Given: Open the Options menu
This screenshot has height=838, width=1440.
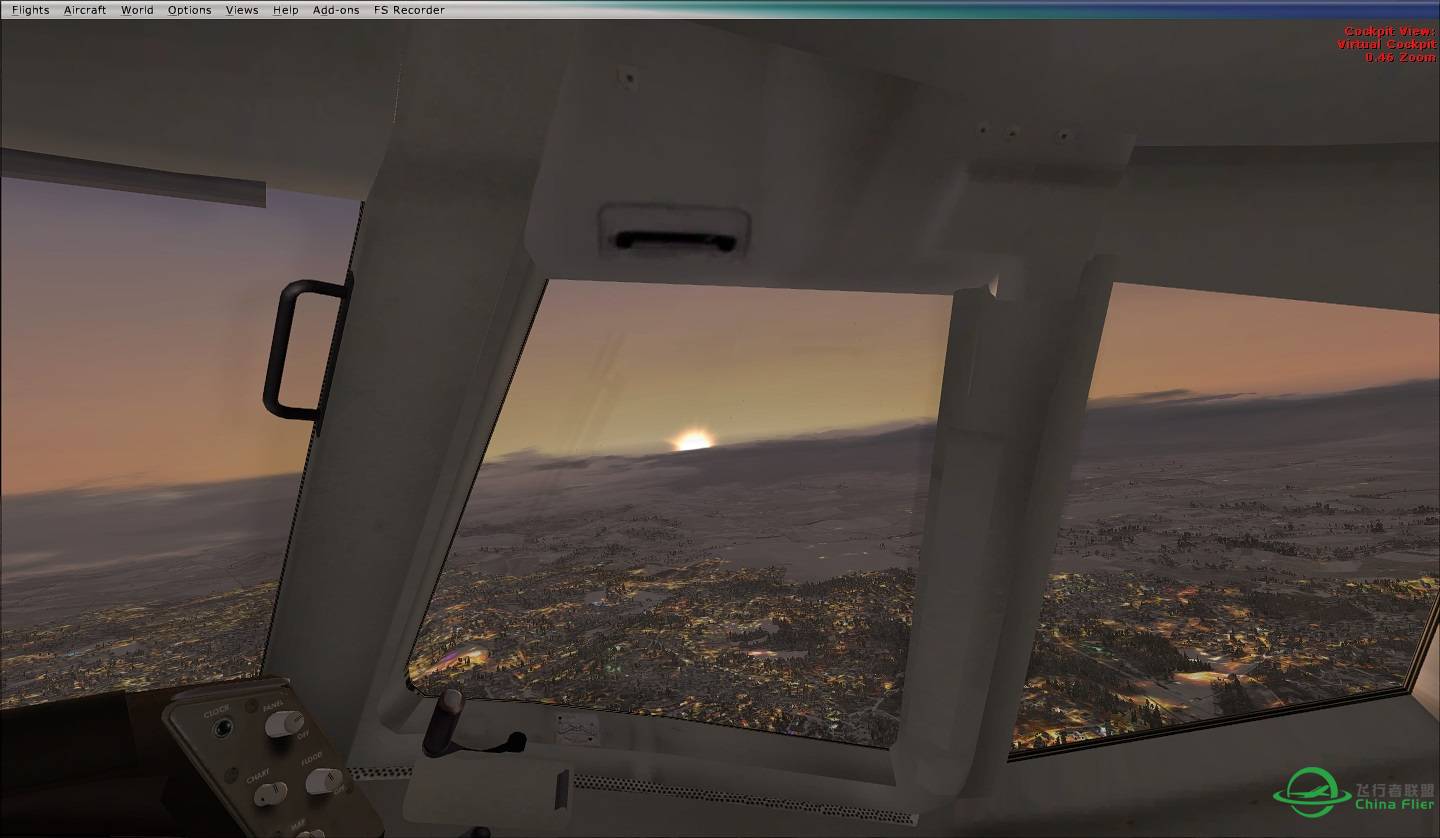Looking at the screenshot, I should click(189, 10).
